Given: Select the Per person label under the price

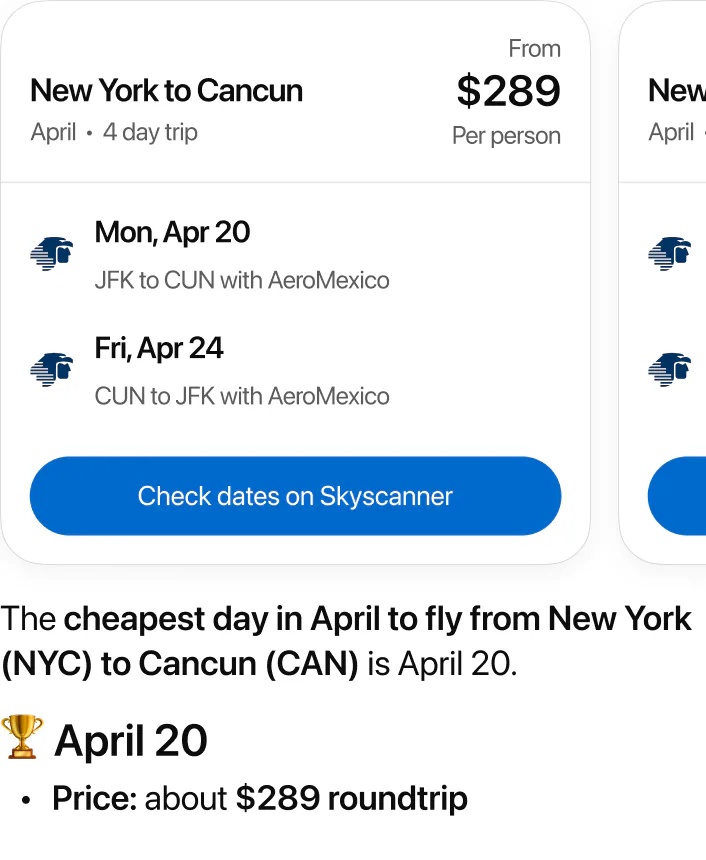Looking at the screenshot, I should click(x=506, y=136).
